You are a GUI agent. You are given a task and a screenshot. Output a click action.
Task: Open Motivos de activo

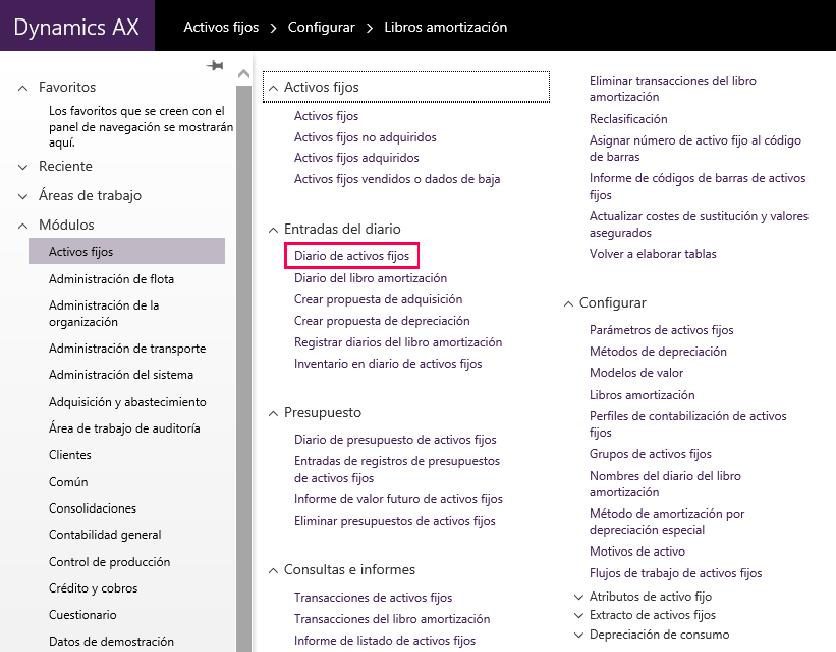pos(637,551)
